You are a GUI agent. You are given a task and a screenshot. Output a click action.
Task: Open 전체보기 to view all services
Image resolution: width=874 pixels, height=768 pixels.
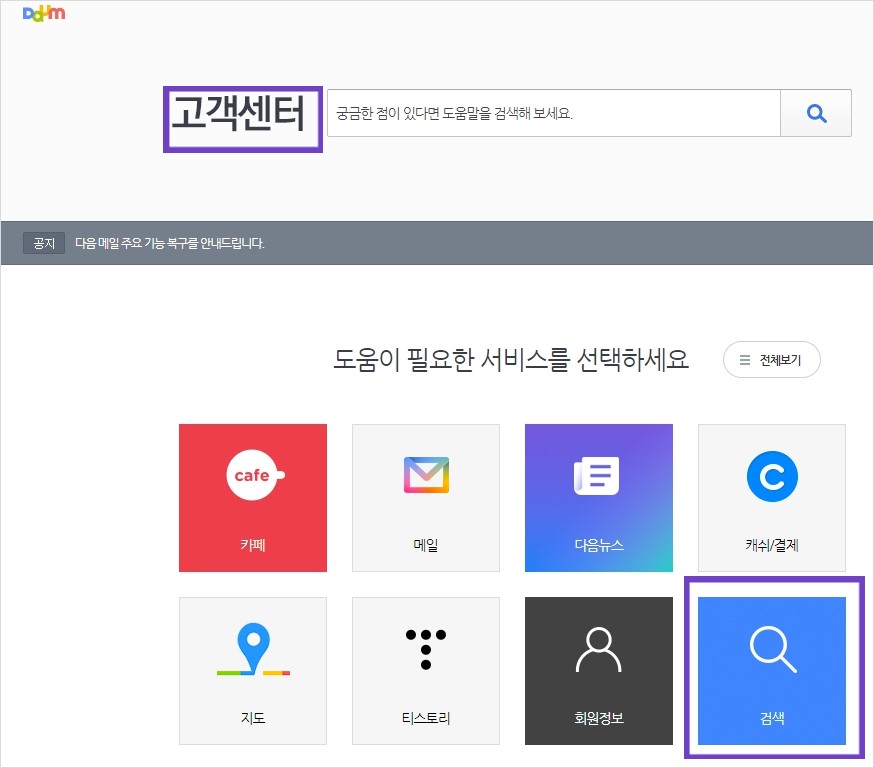click(x=771, y=359)
